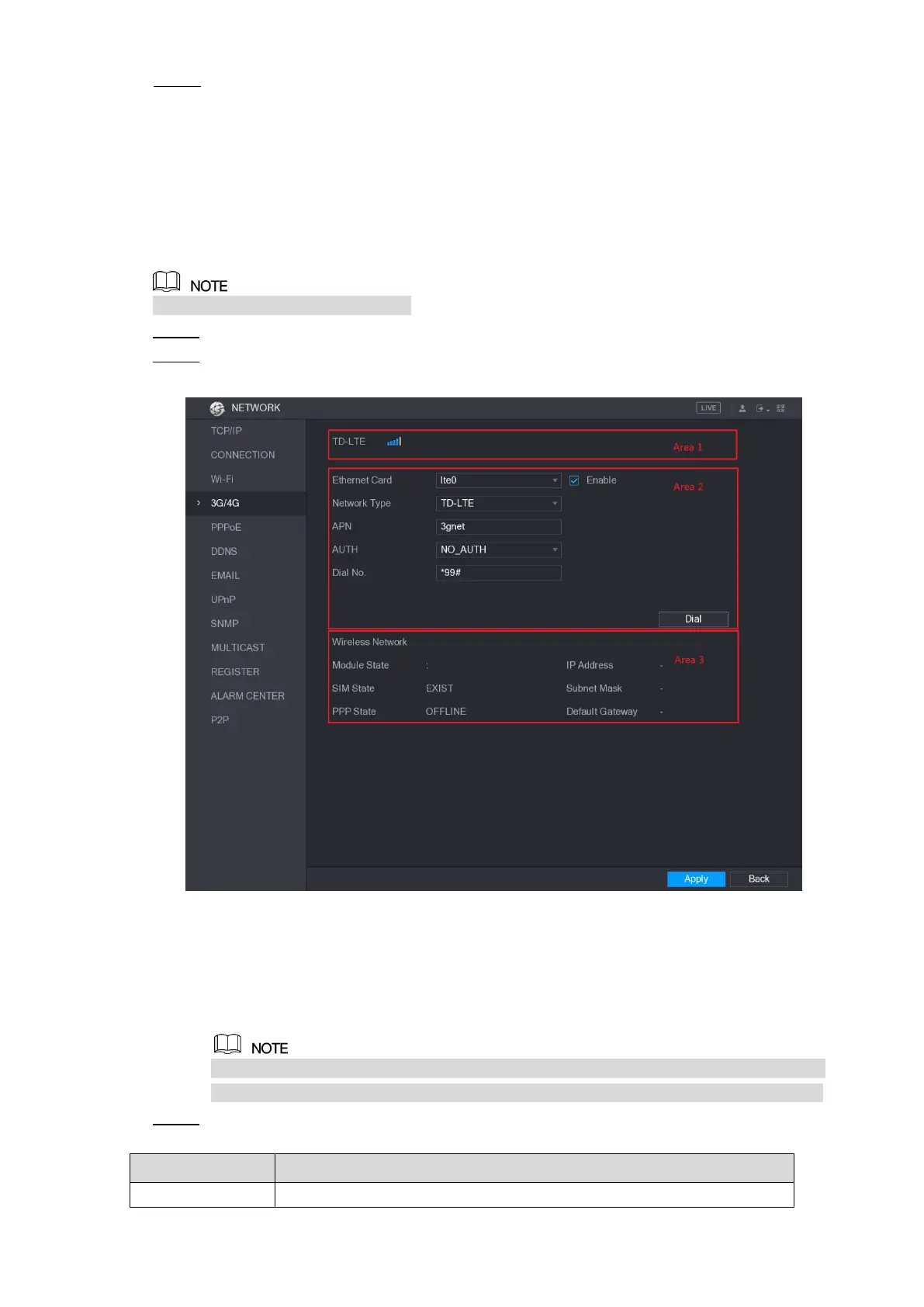
Task: Expand the AUTH dropdown
Action: coord(499,549)
